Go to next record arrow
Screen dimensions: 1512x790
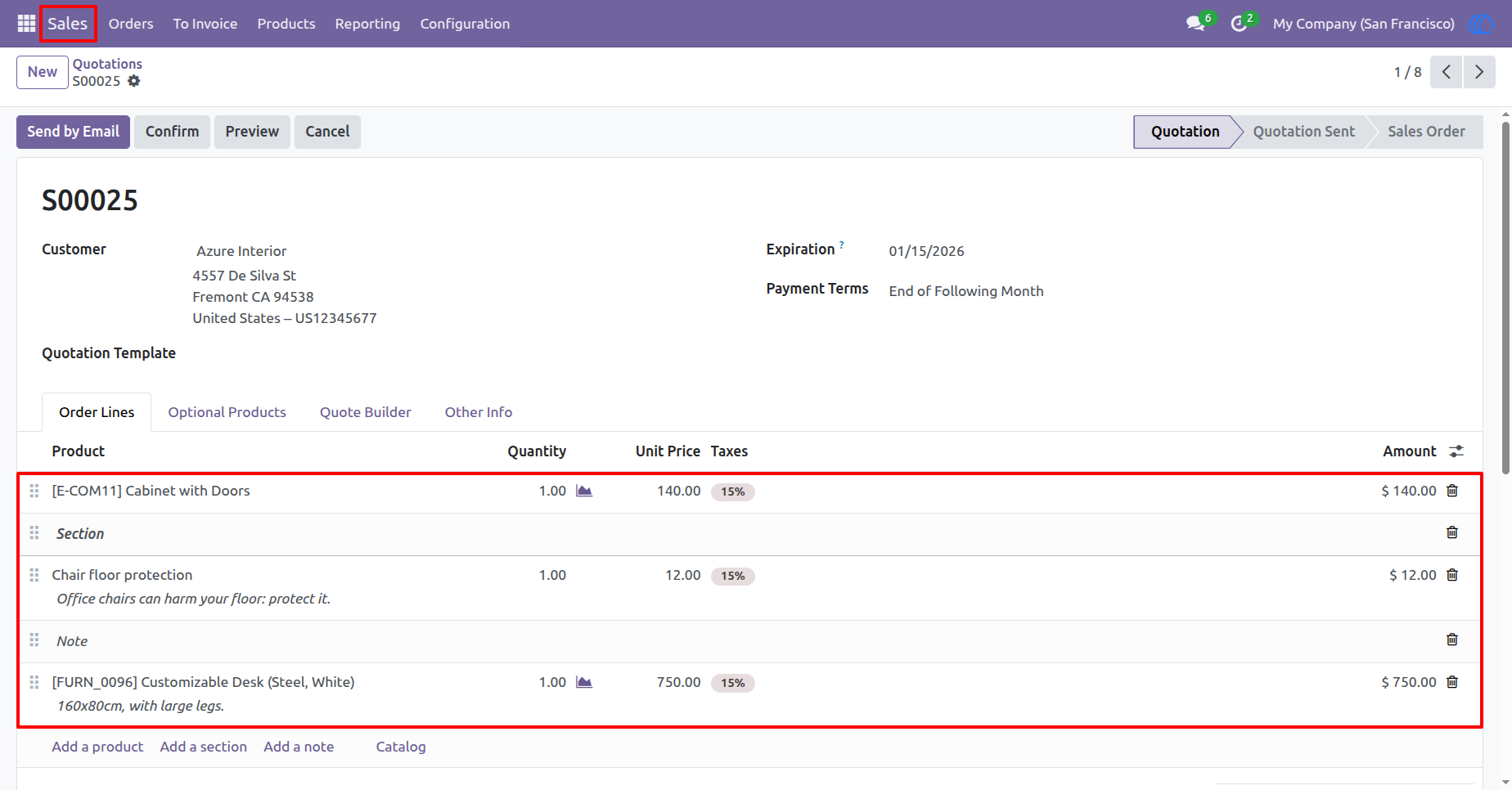pos(1479,72)
